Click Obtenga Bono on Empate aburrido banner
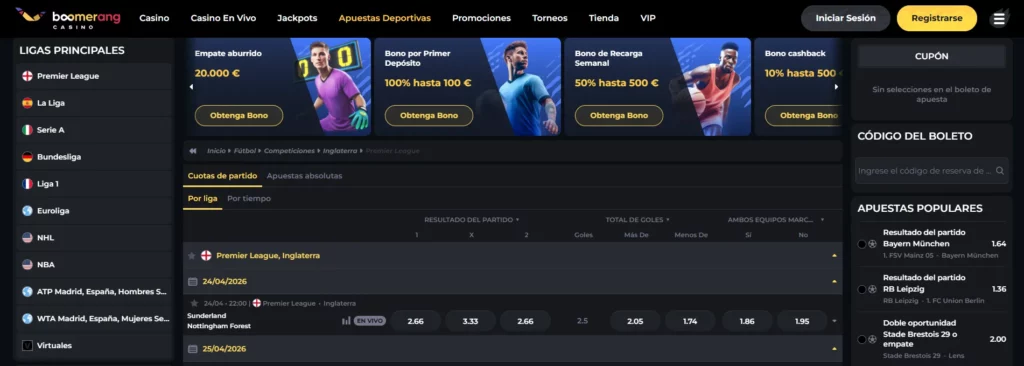1024x366 pixels. pos(239,116)
